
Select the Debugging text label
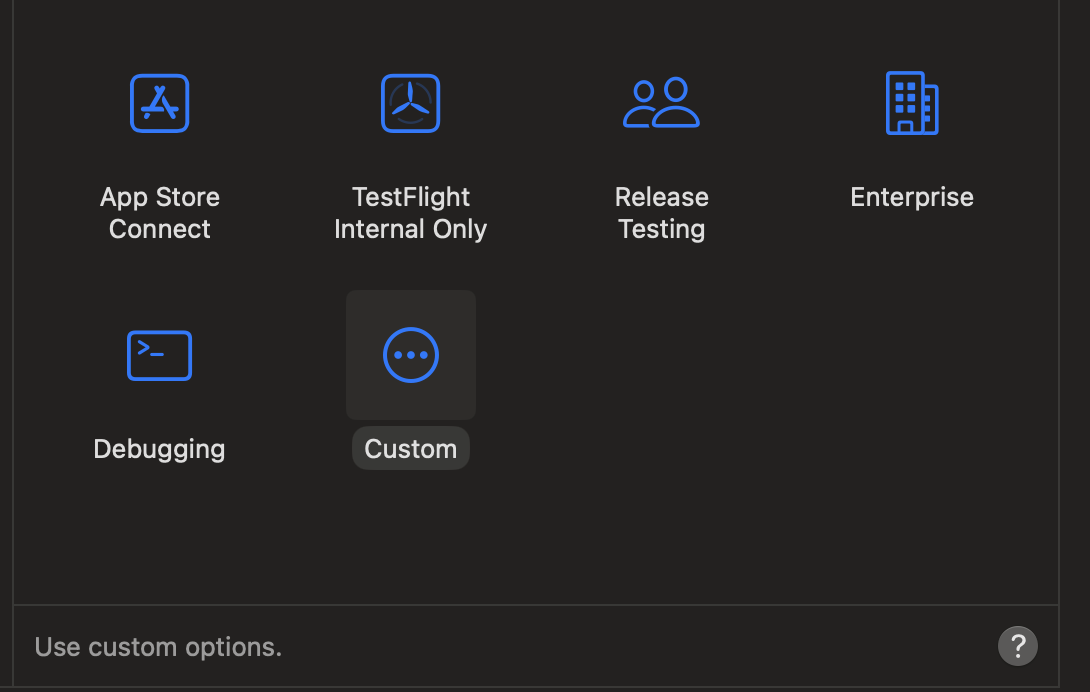(x=159, y=449)
